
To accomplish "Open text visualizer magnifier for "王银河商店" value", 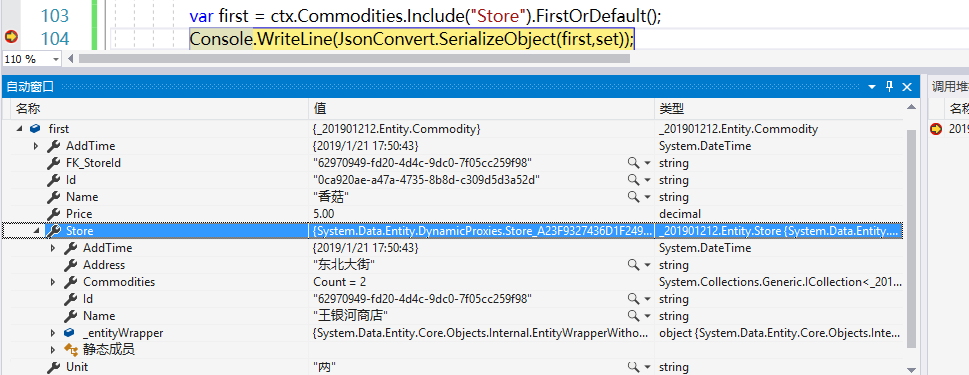I will coord(633,316).
